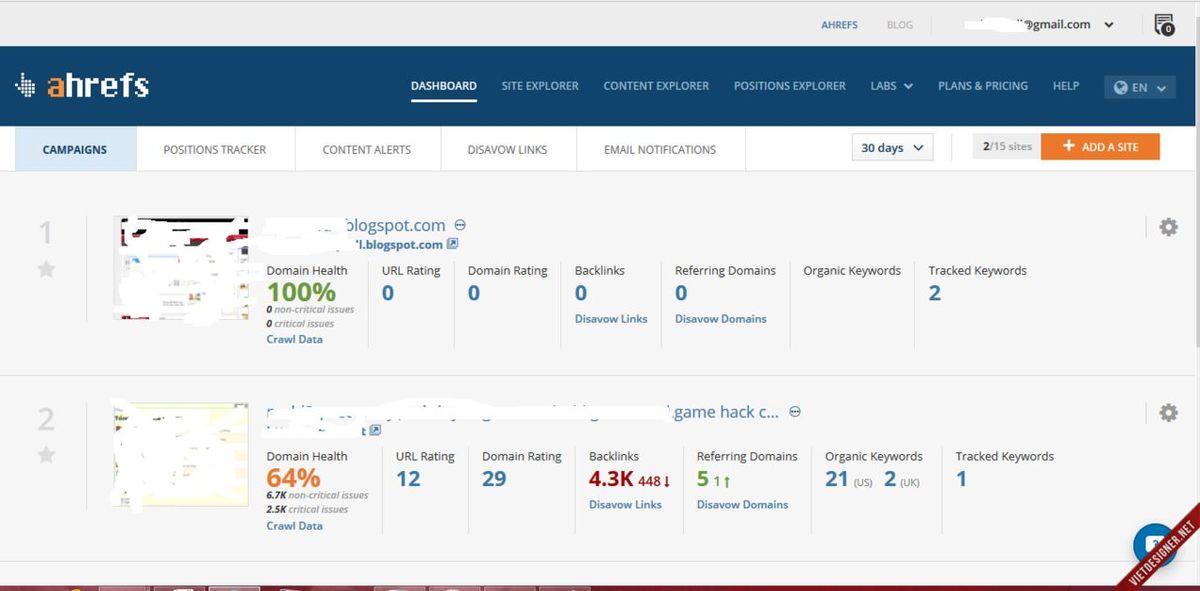
Task: Click Organic Keywords value 2 (UK)
Action: 890,479
